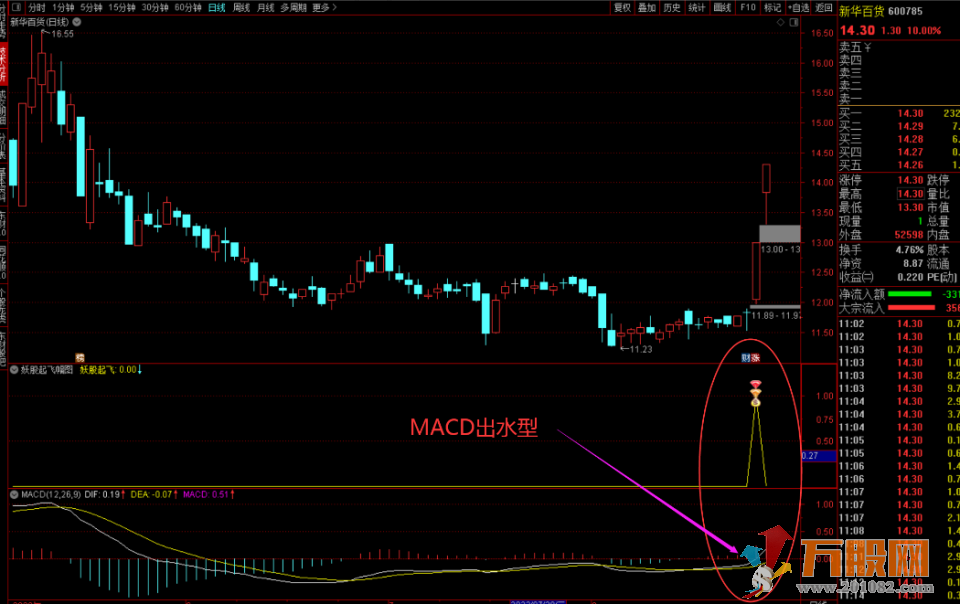This screenshot has height=604, width=960.
Task: Click the green 净流入额 bar
Action: [x=909, y=294]
